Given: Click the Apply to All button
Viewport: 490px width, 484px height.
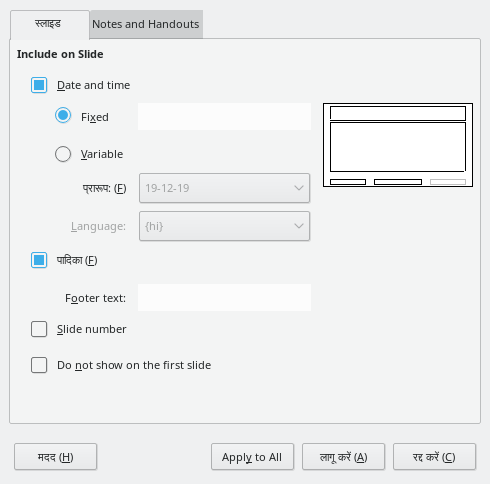Looking at the screenshot, I should [252, 457].
